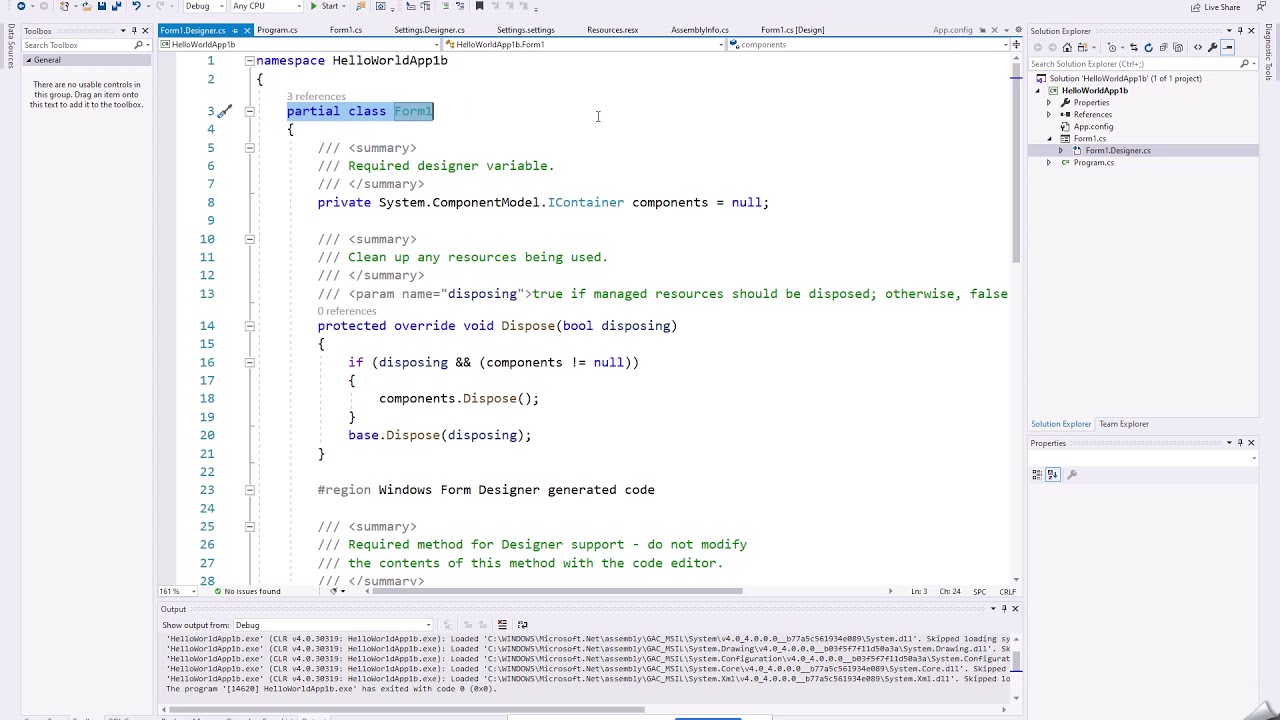Screen dimensions: 1280x720
Task: Click the quick actions screwdriver icon on line 3
Action: pos(224,111)
